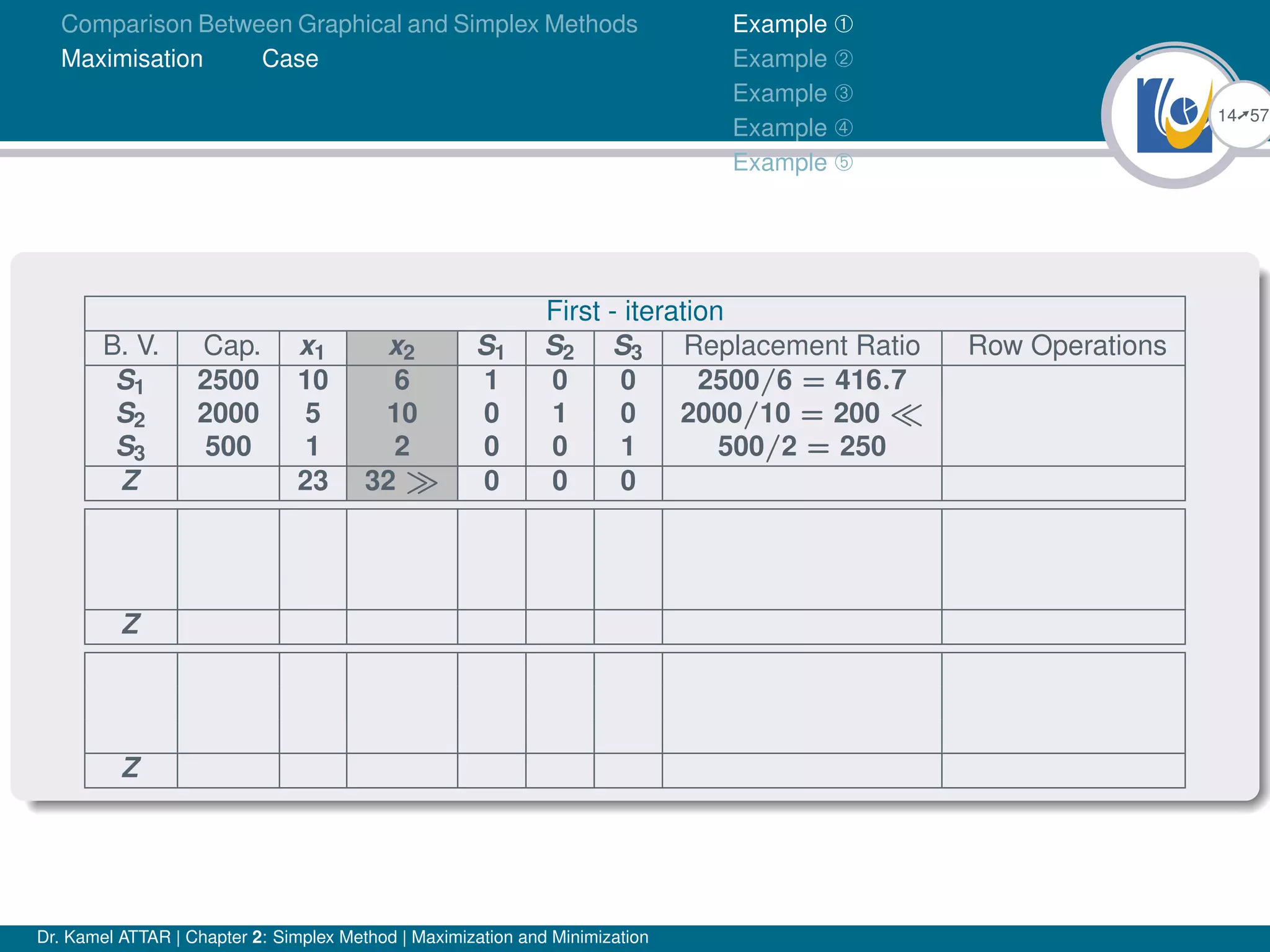The height and width of the screenshot is (952, 1270).
Task: Click the footer Chapter 2: Simplex Method text
Action: (x=291, y=937)
